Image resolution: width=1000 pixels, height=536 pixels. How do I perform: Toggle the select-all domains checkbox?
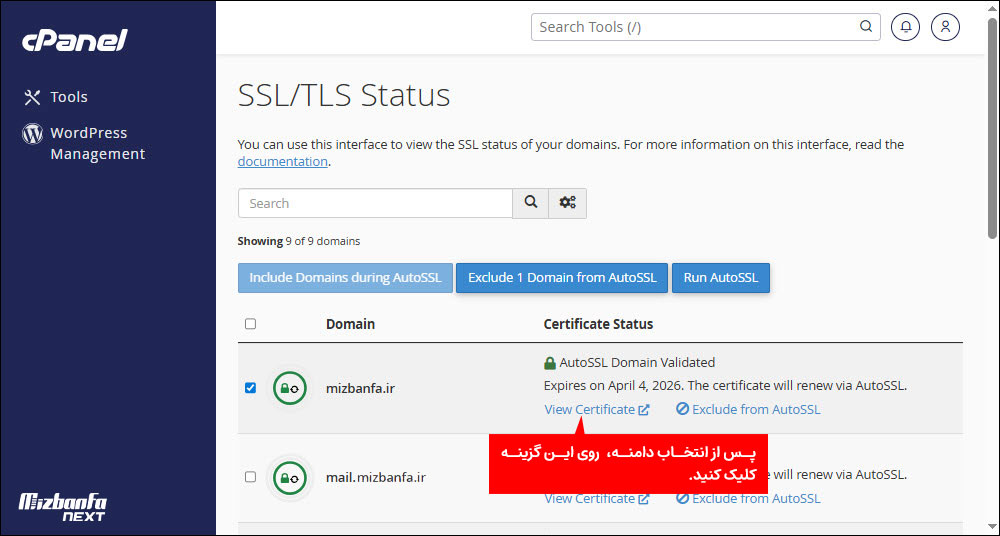pos(250,324)
